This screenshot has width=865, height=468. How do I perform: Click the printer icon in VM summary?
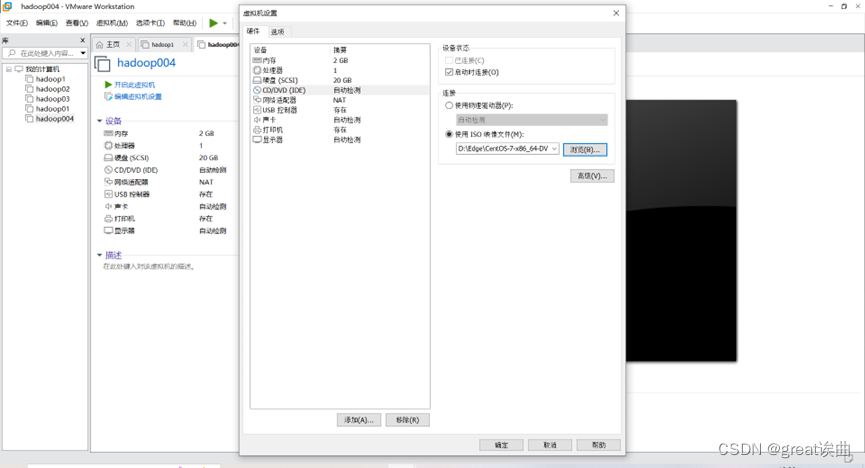pos(108,218)
